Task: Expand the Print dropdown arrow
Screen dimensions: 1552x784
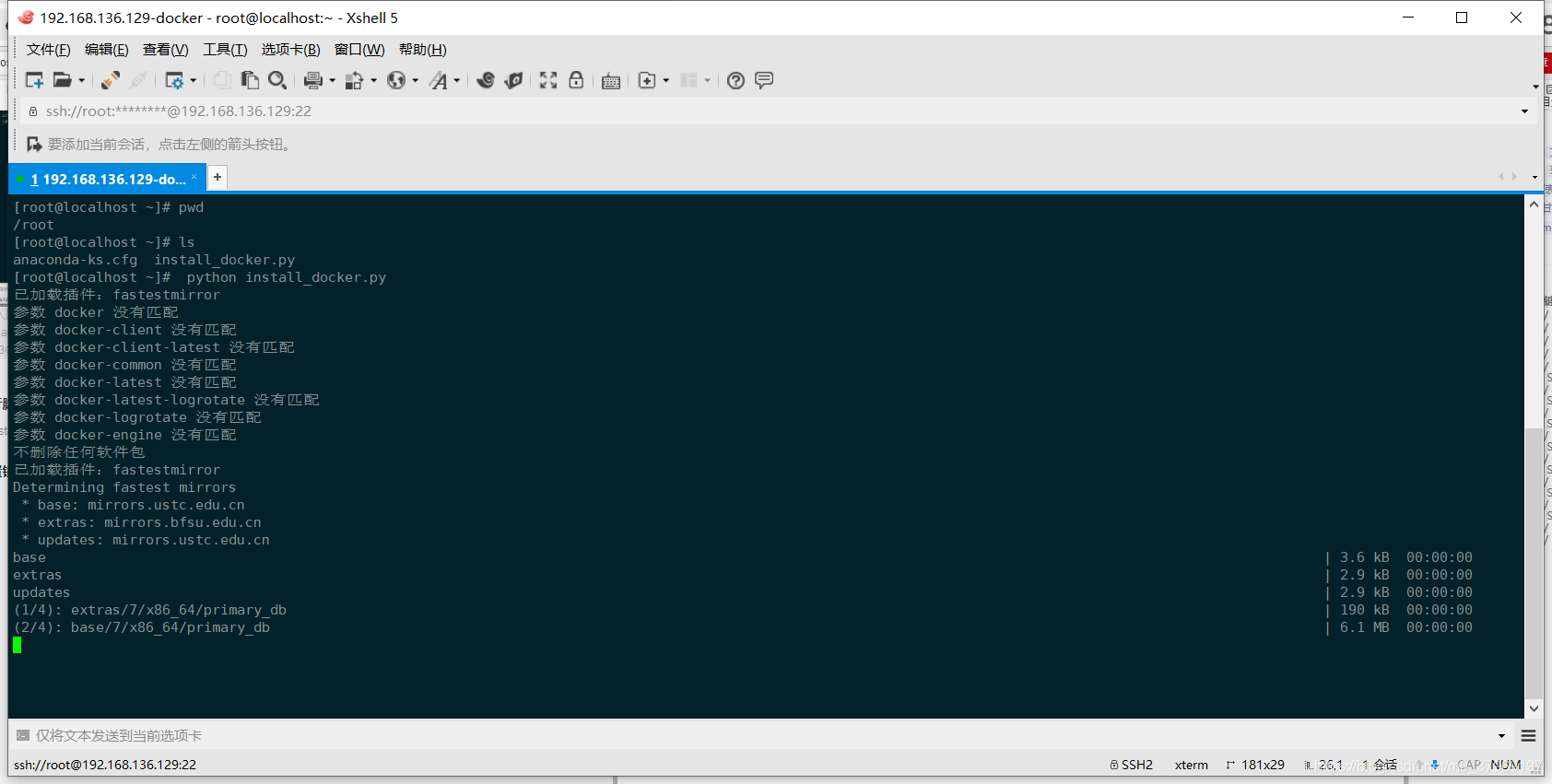Action: (332, 81)
